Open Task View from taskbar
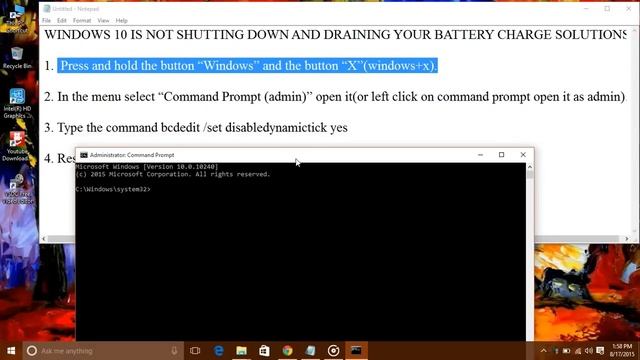This screenshot has height=360, width=640. point(195,351)
